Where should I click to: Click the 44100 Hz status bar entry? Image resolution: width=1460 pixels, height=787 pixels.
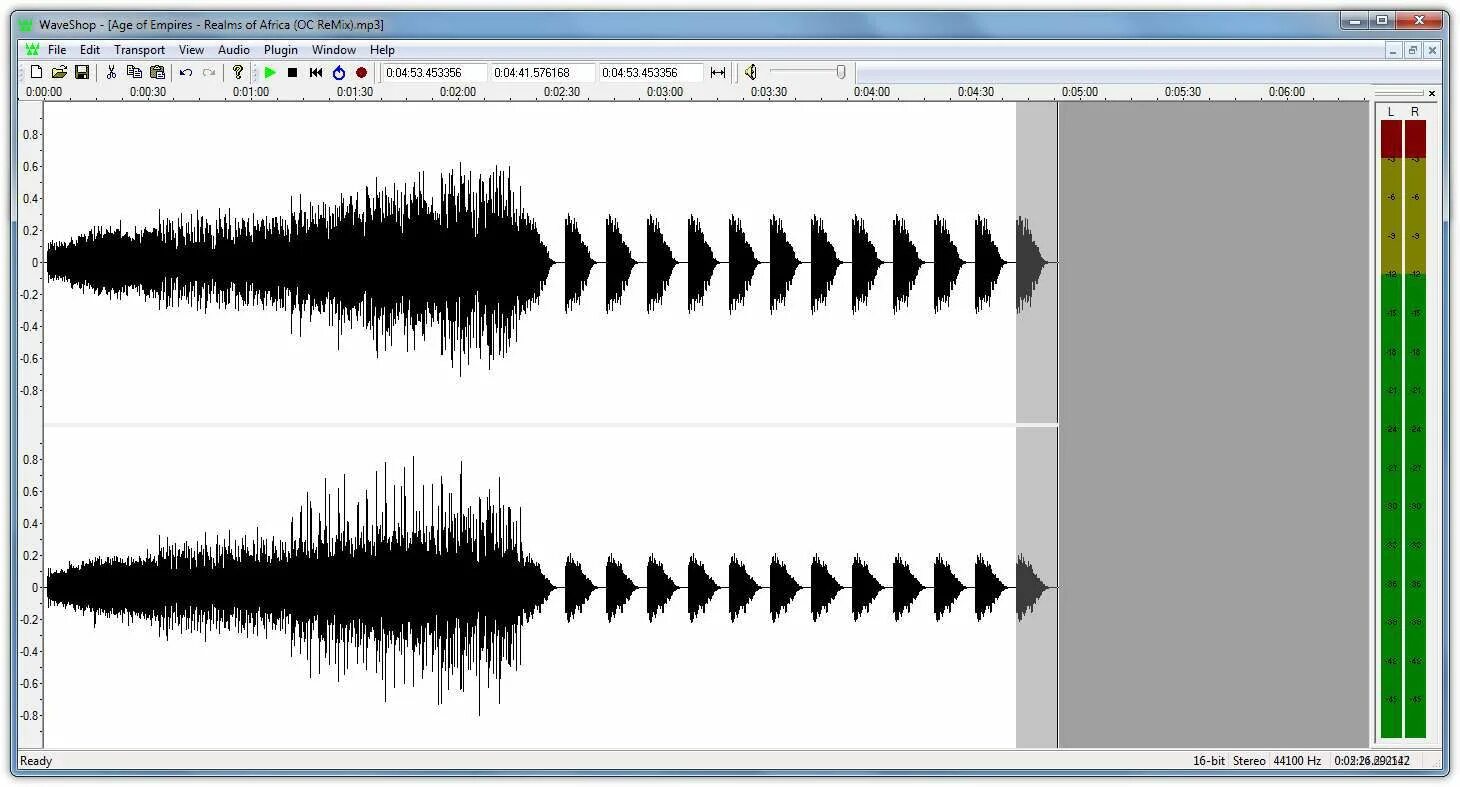(1297, 761)
